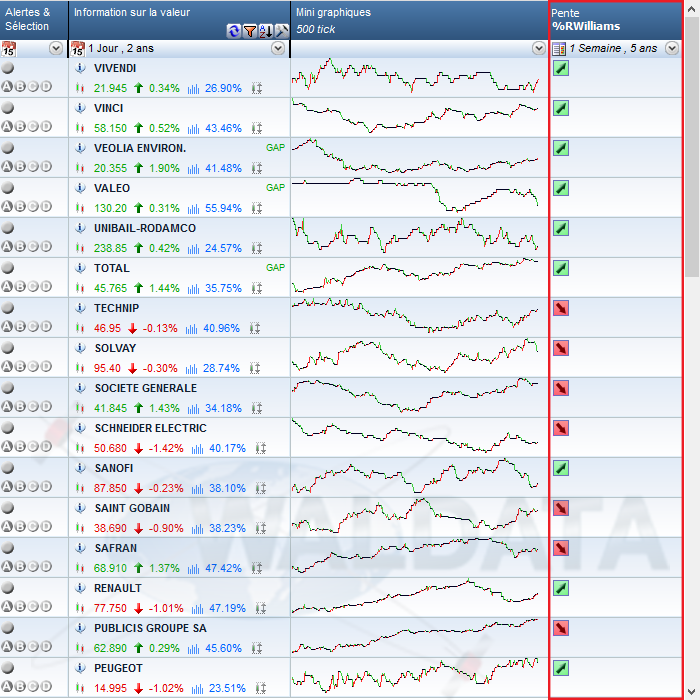Click the green slope icon for RENAULT

[561, 588]
